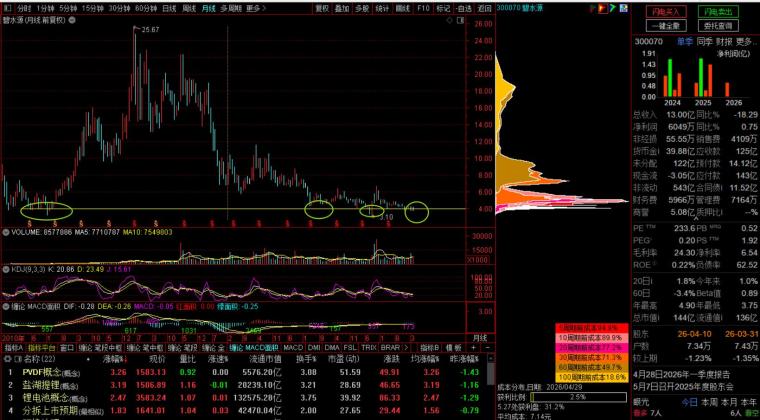The height and width of the screenshot is (420, 760).
Task: Click the 叠加 overlay button
Action: [x=342, y=8]
